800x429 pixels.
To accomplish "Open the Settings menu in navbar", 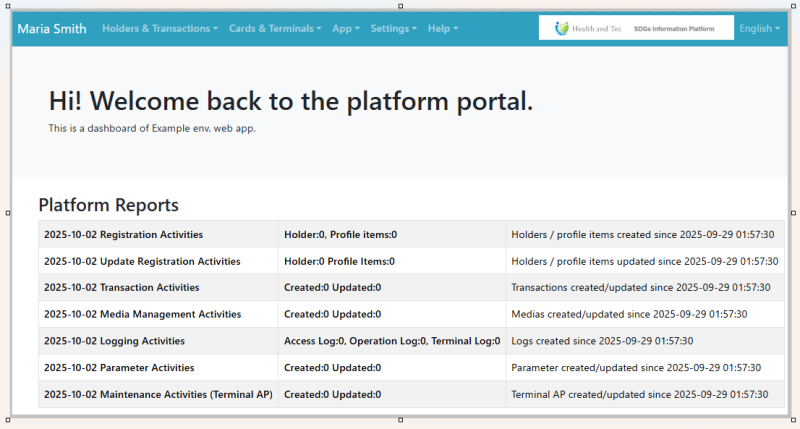I will 394,28.
